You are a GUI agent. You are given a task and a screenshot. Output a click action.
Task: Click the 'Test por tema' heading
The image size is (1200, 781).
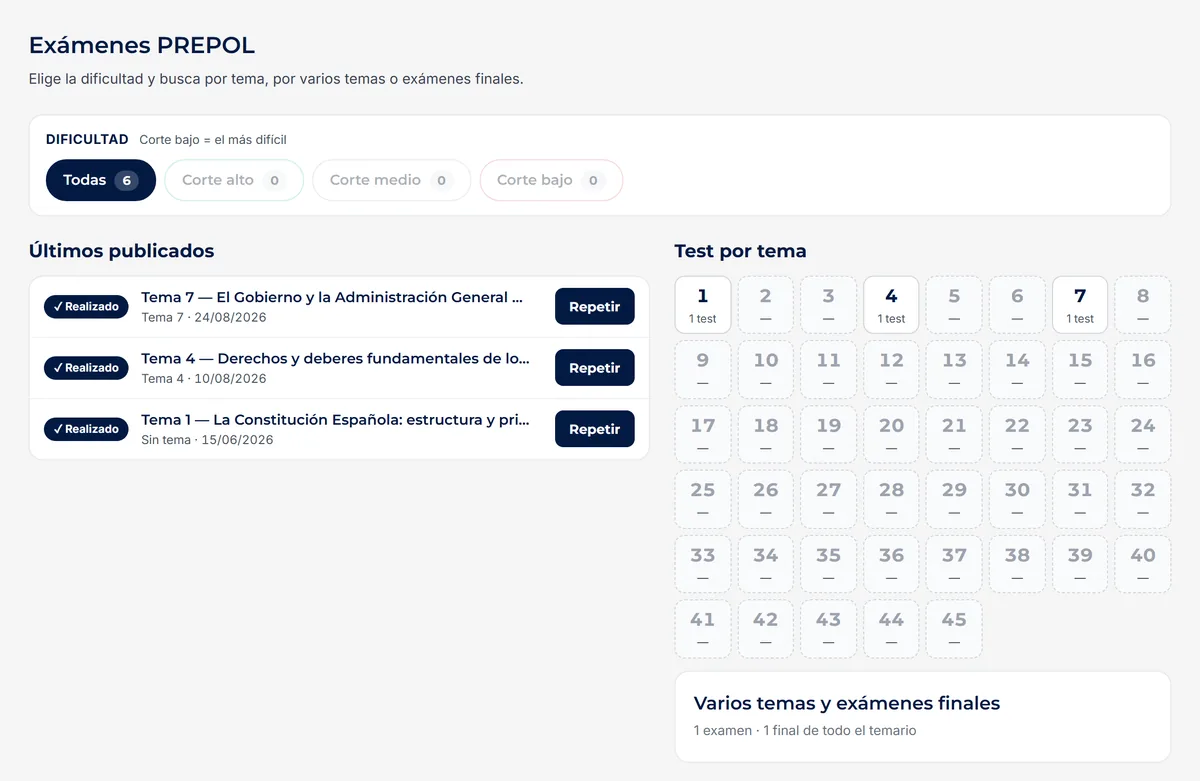pos(741,251)
